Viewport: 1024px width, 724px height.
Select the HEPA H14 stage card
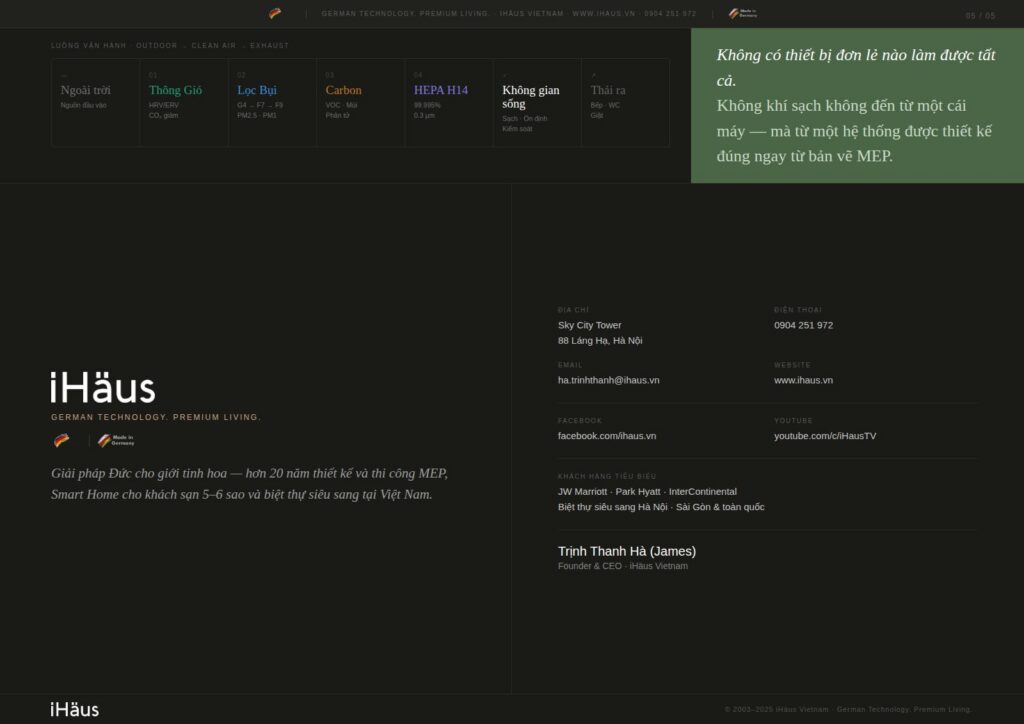tap(448, 103)
